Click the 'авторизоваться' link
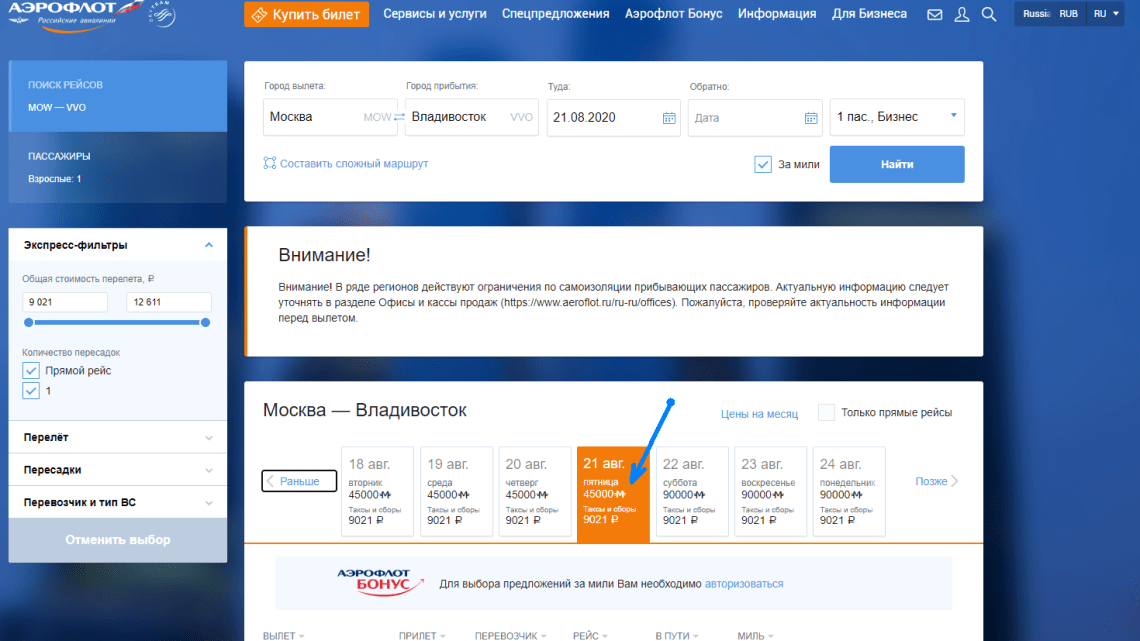1140x641 pixels. pos(743,584)
